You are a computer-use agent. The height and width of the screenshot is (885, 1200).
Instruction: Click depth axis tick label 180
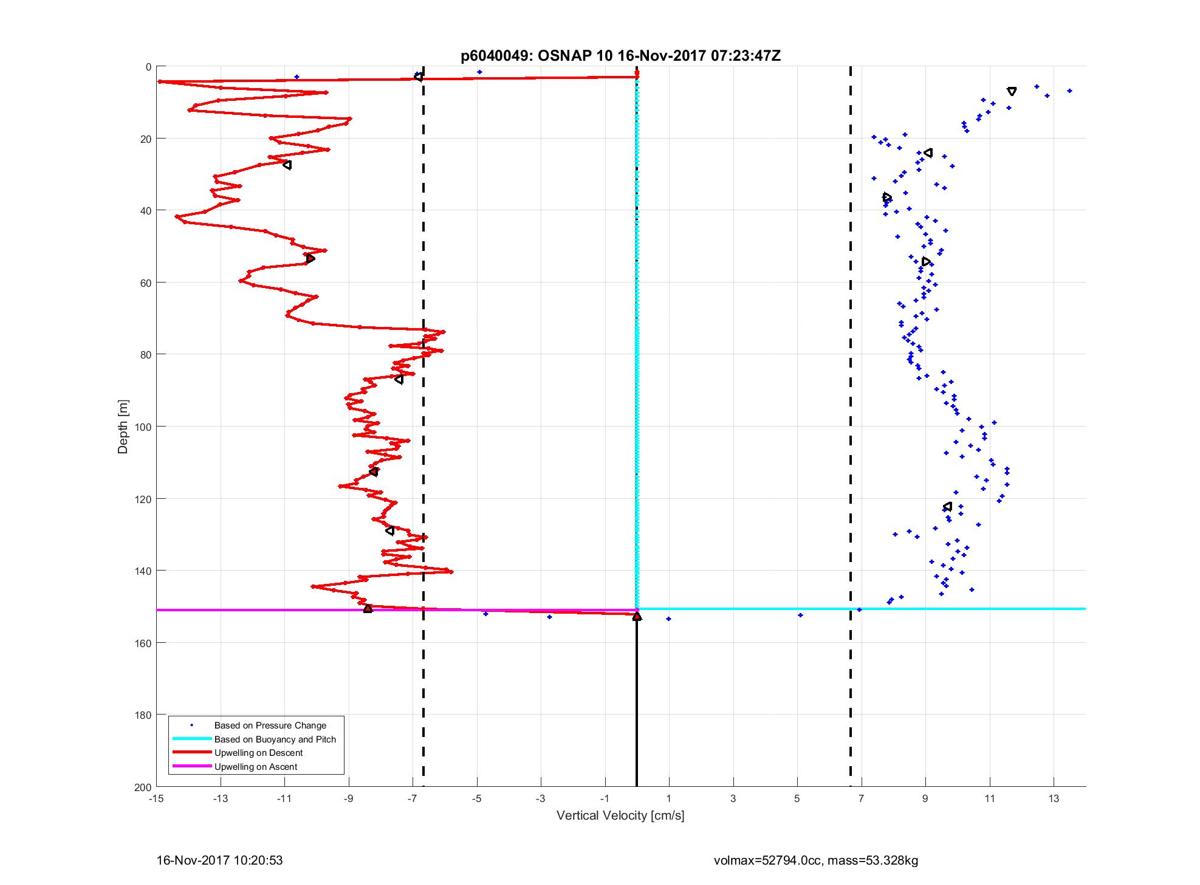pos(142,715)
